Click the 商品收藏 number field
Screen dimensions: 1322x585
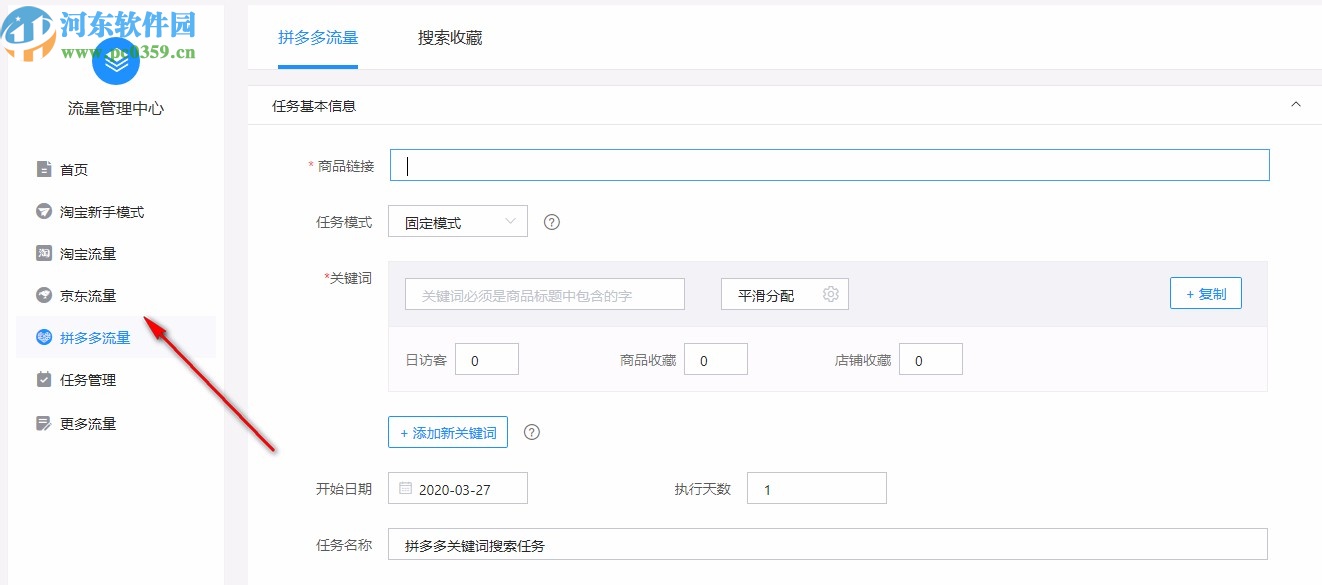pos(716,359)
